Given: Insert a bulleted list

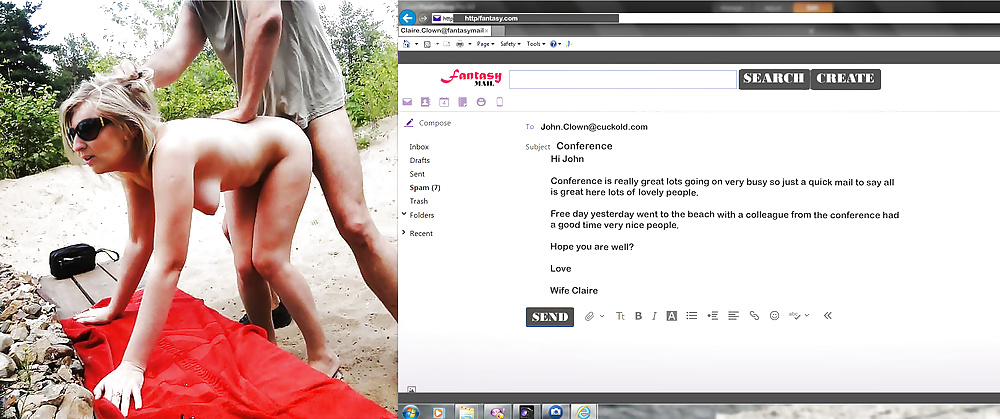Looking at the screenshot, I should (691, 315).
